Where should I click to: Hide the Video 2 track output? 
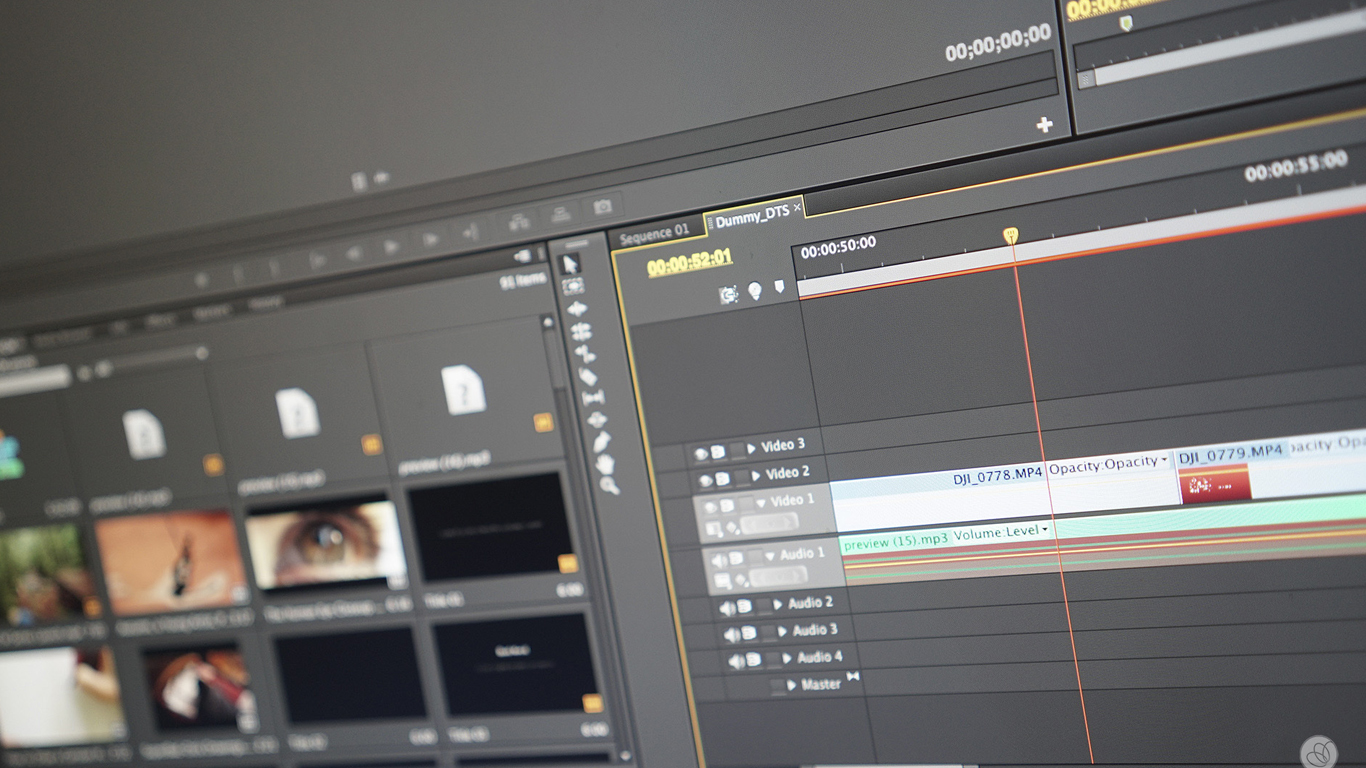pyautogui.click(x=708, y=481)
